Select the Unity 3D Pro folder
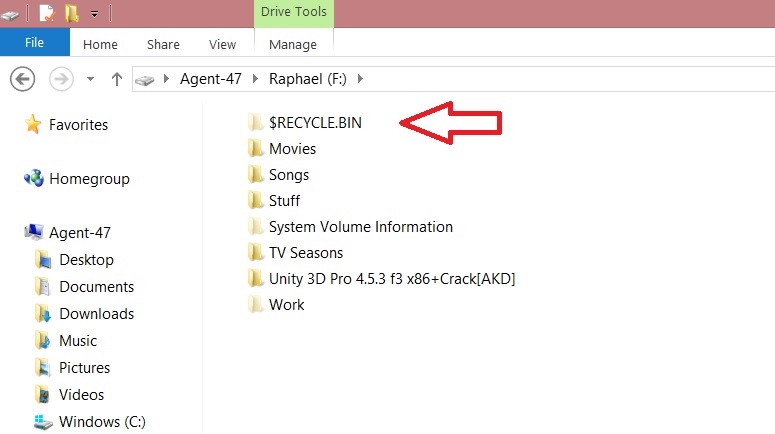This screenshot has height=434, width=775. click(x=391, y=279)
